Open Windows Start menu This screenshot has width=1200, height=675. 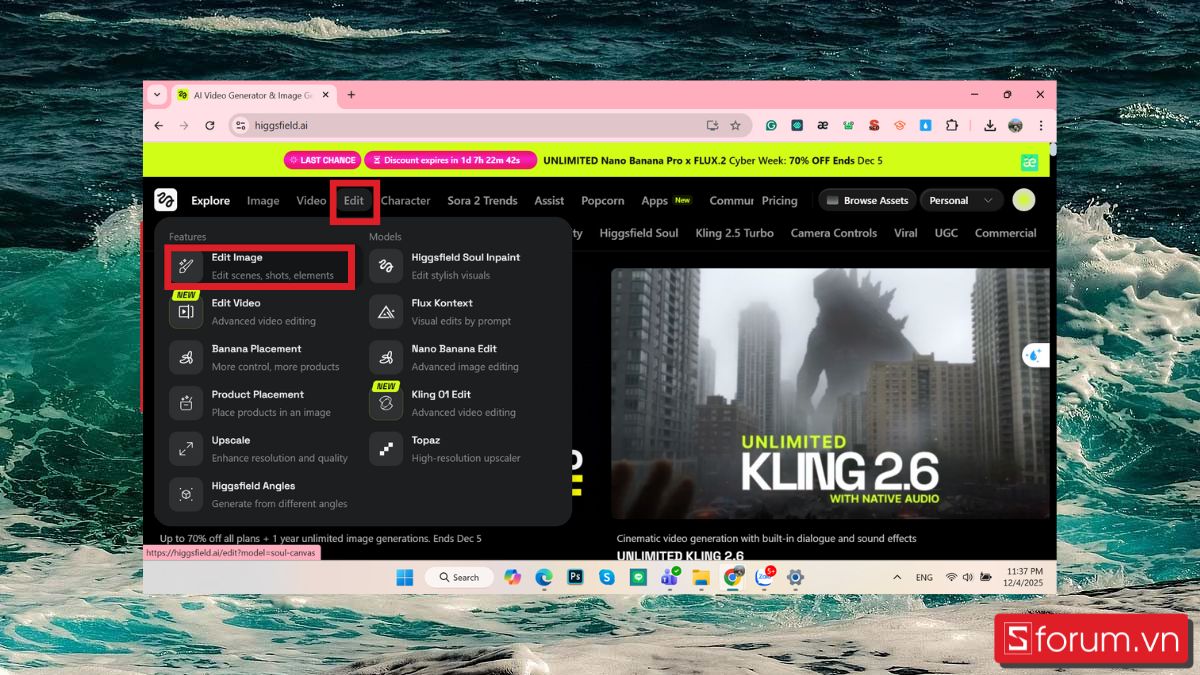coord(405,577)
